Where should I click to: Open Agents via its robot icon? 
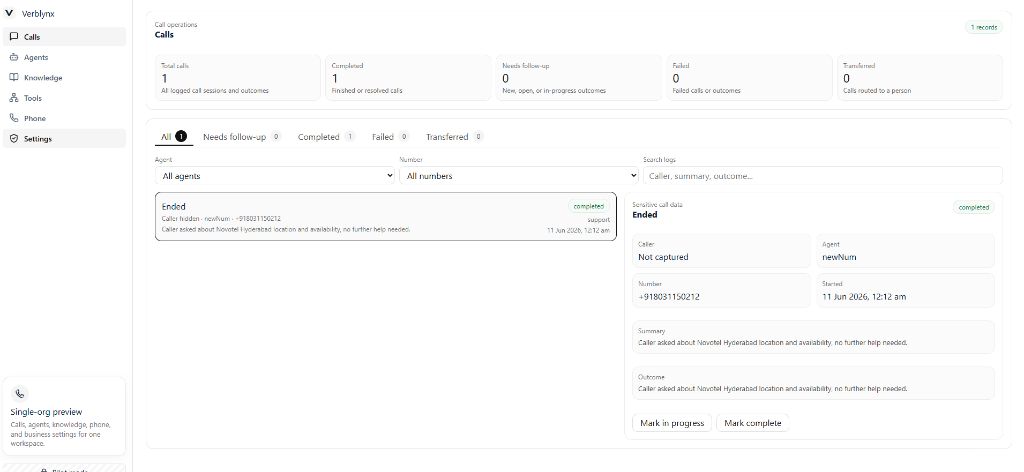(14, 57)
